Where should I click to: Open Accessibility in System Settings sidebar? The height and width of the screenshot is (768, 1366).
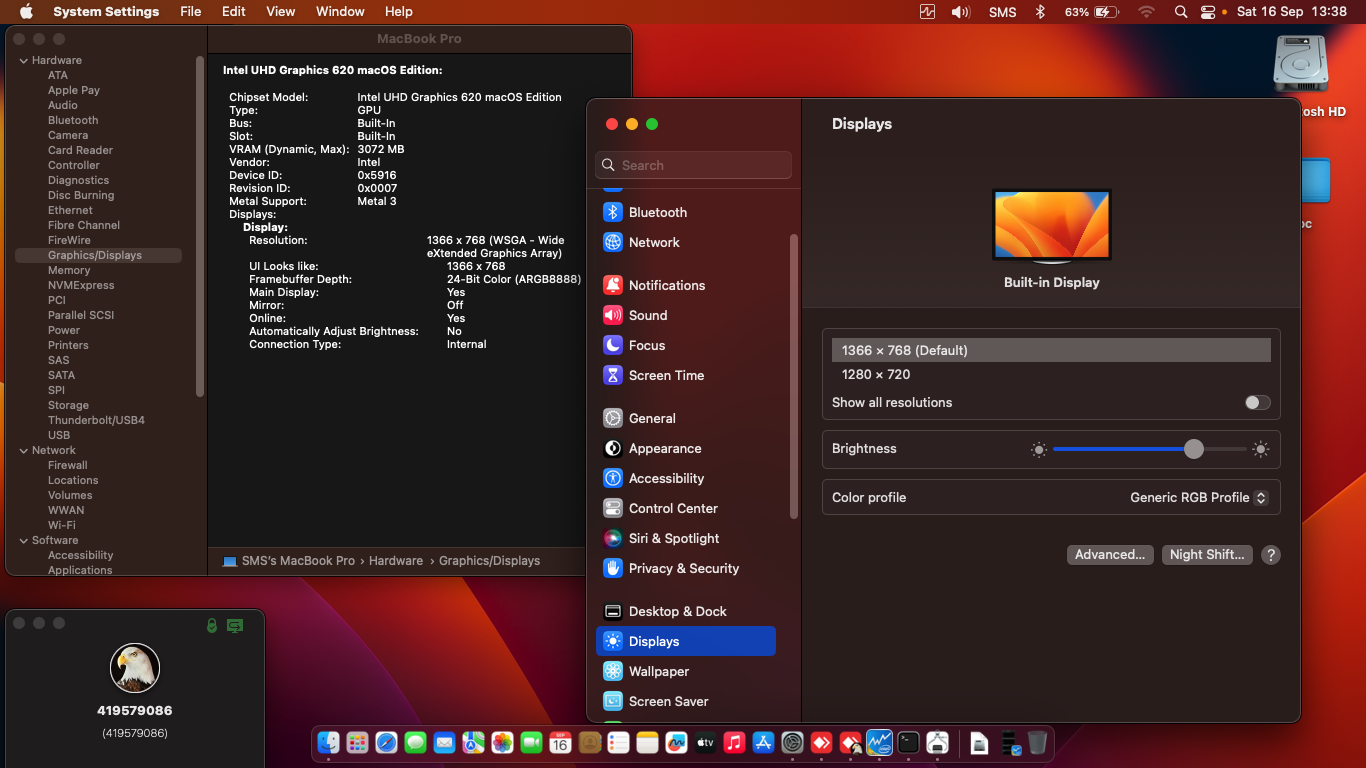click(685, 478)
